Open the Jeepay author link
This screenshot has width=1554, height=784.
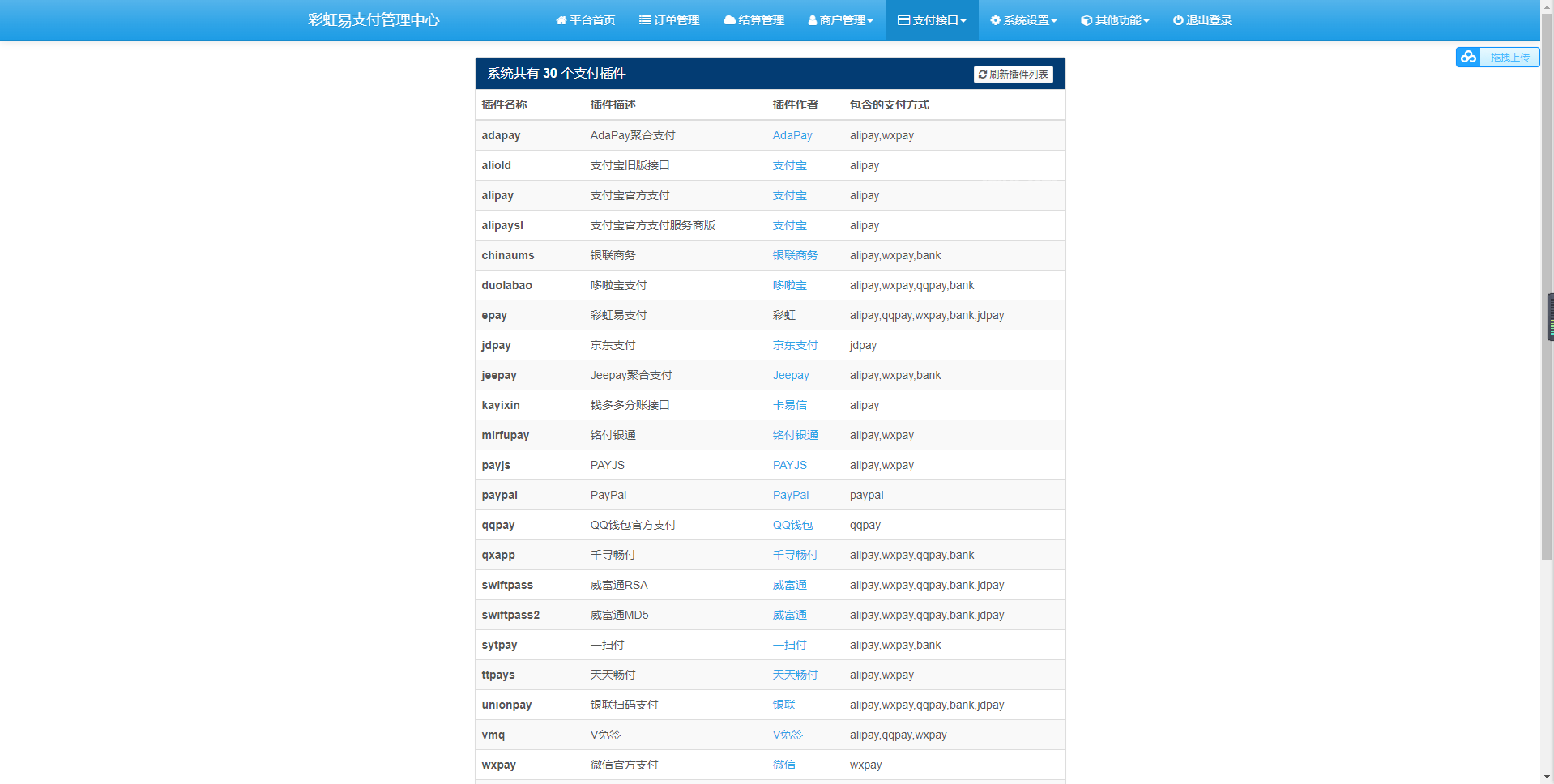pos(791,375)
